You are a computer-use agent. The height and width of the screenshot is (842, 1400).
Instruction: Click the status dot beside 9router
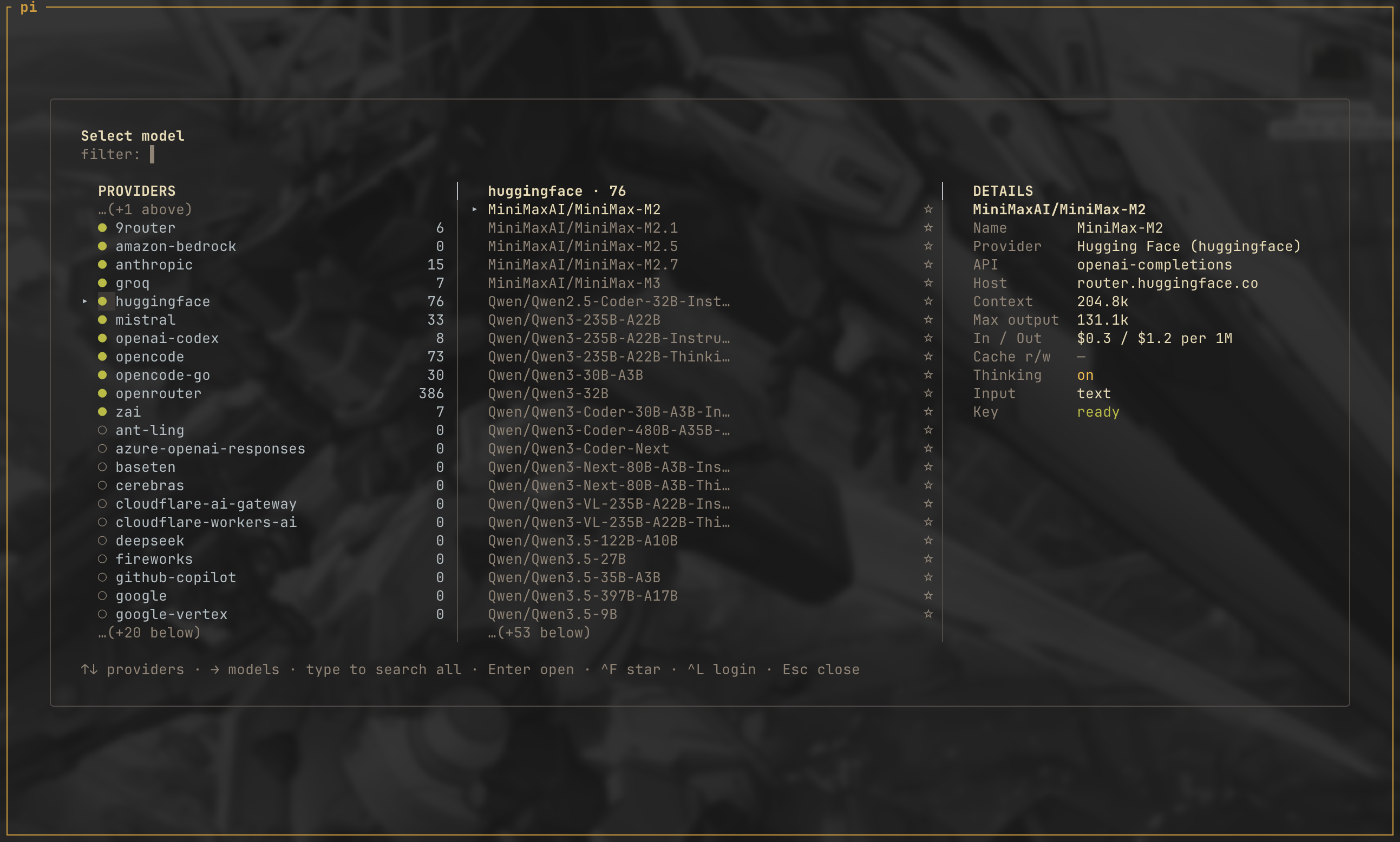102,227
